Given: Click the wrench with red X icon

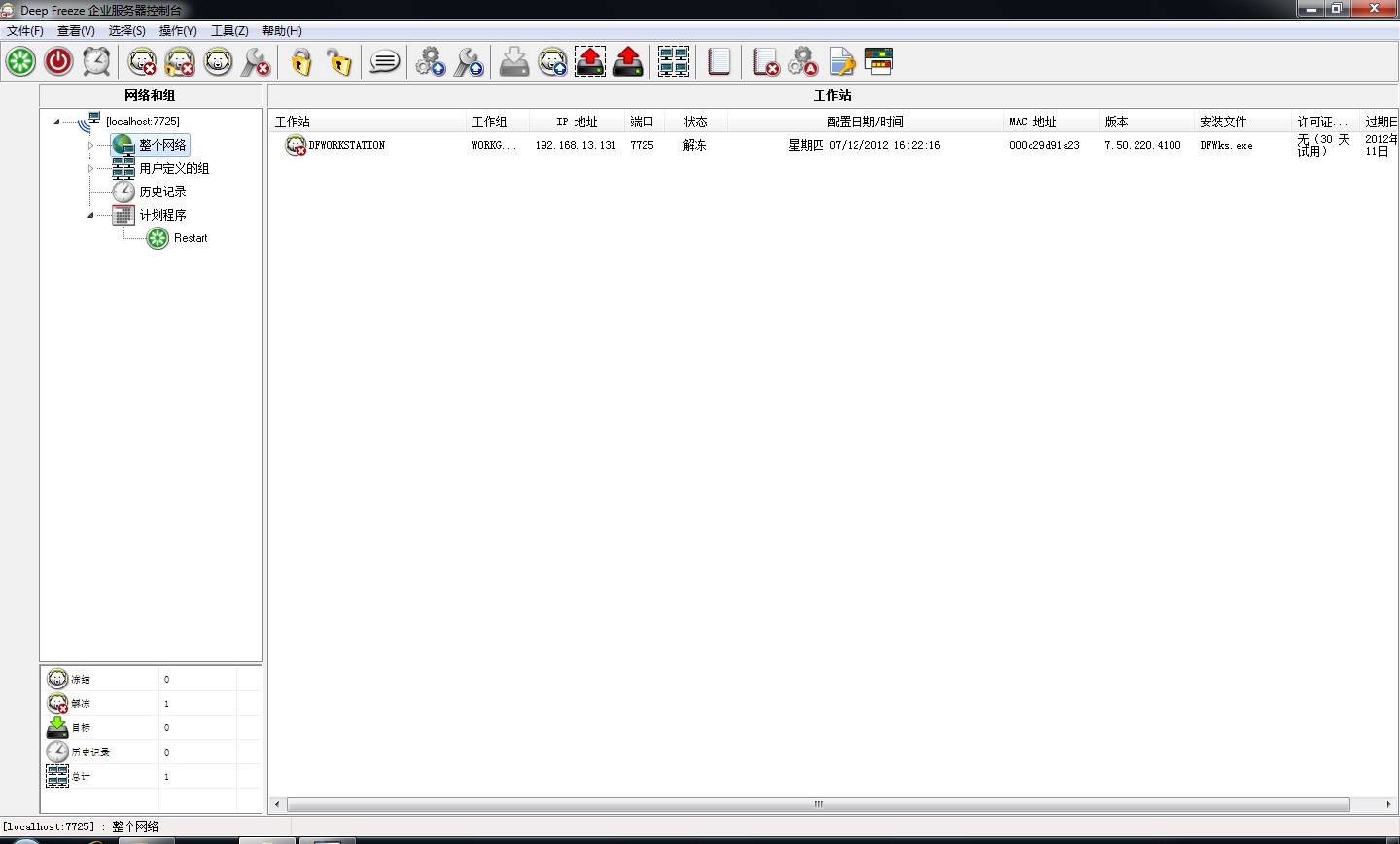Looking at the screenshot, I should tap(256, 61).
